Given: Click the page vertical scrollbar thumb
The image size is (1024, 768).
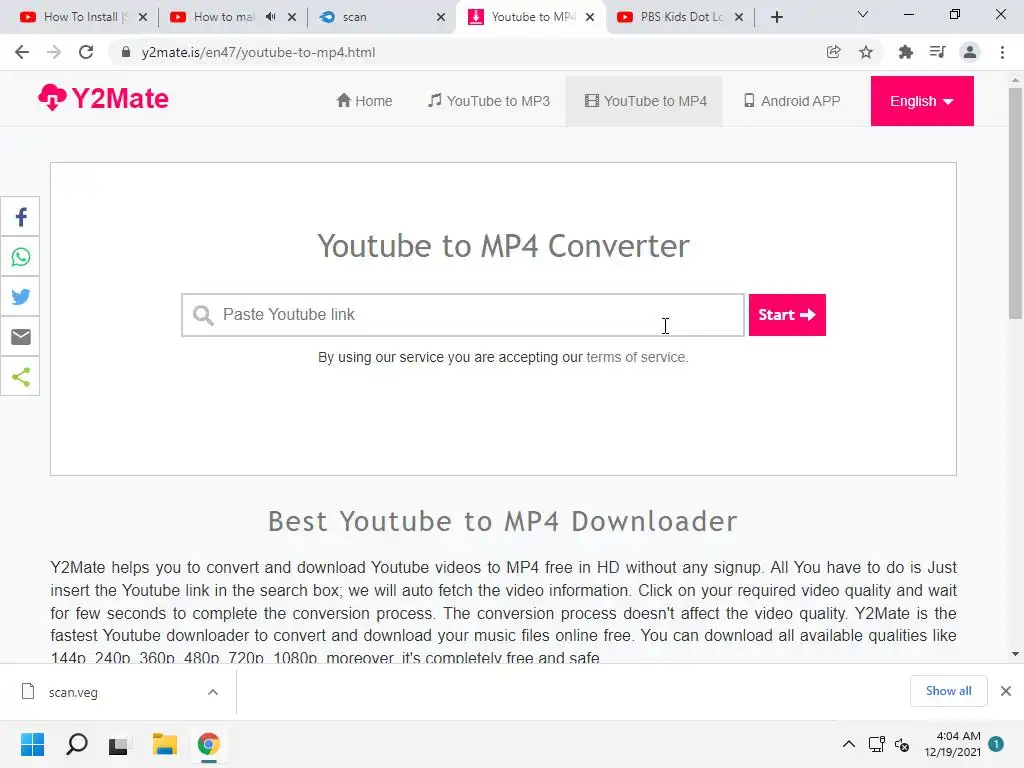Looking at the screenshot, I should (x=1015, y=202).
